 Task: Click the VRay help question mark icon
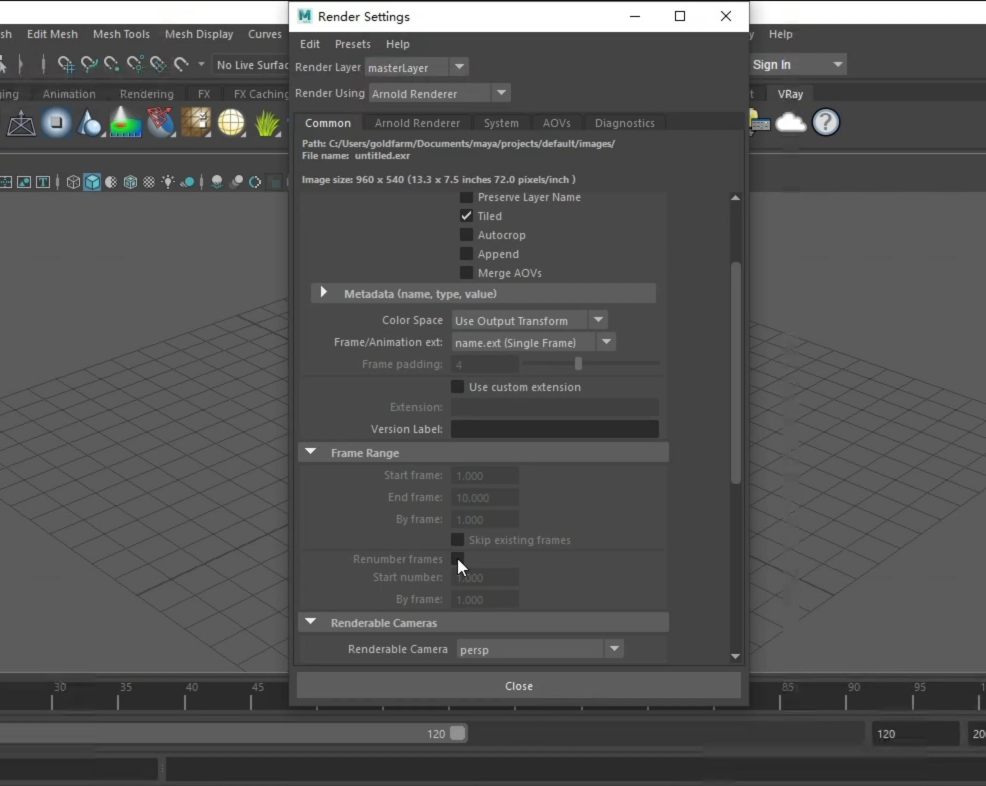[825, 123]
